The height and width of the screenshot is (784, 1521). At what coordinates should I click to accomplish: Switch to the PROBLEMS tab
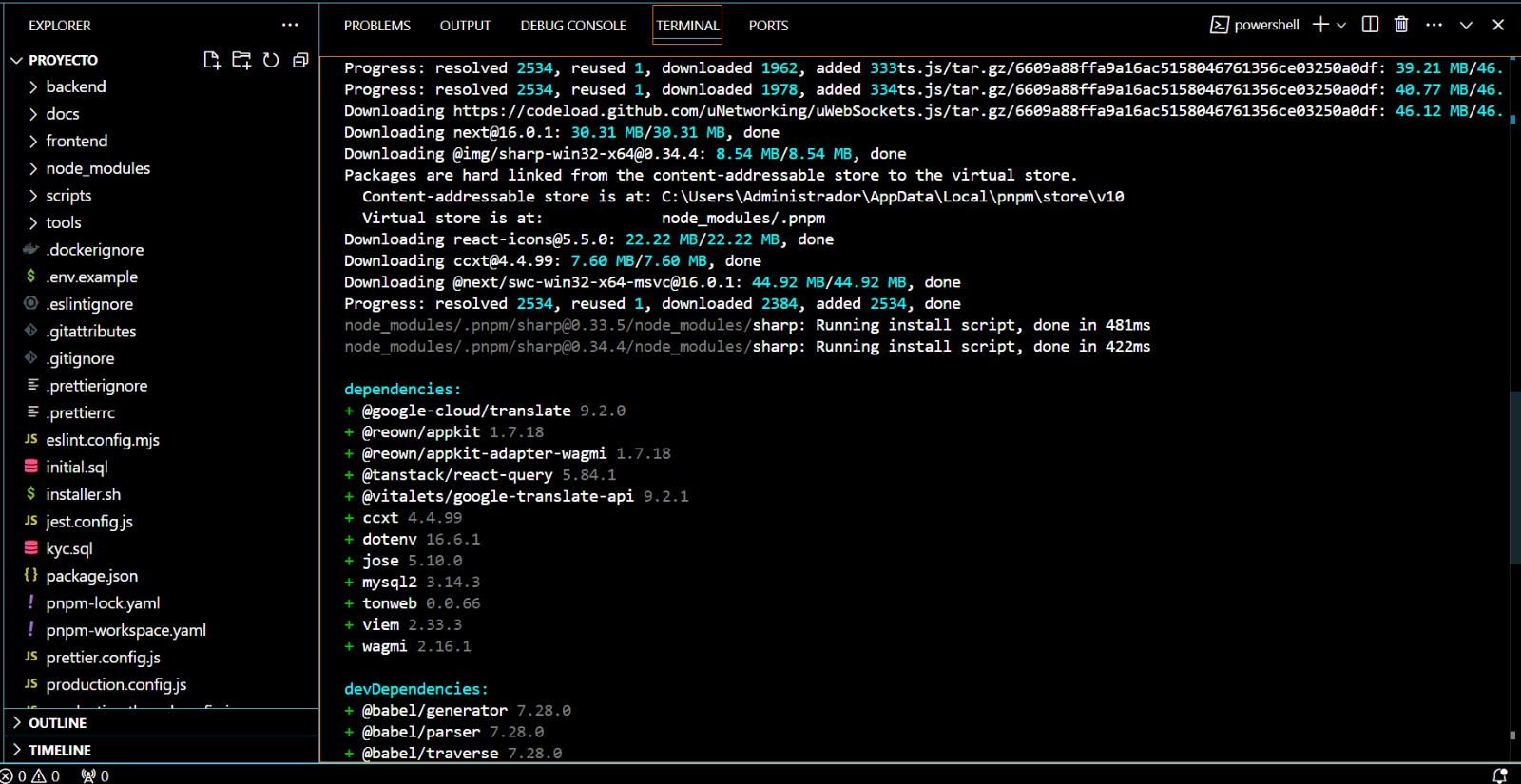(x=377, y=26)
